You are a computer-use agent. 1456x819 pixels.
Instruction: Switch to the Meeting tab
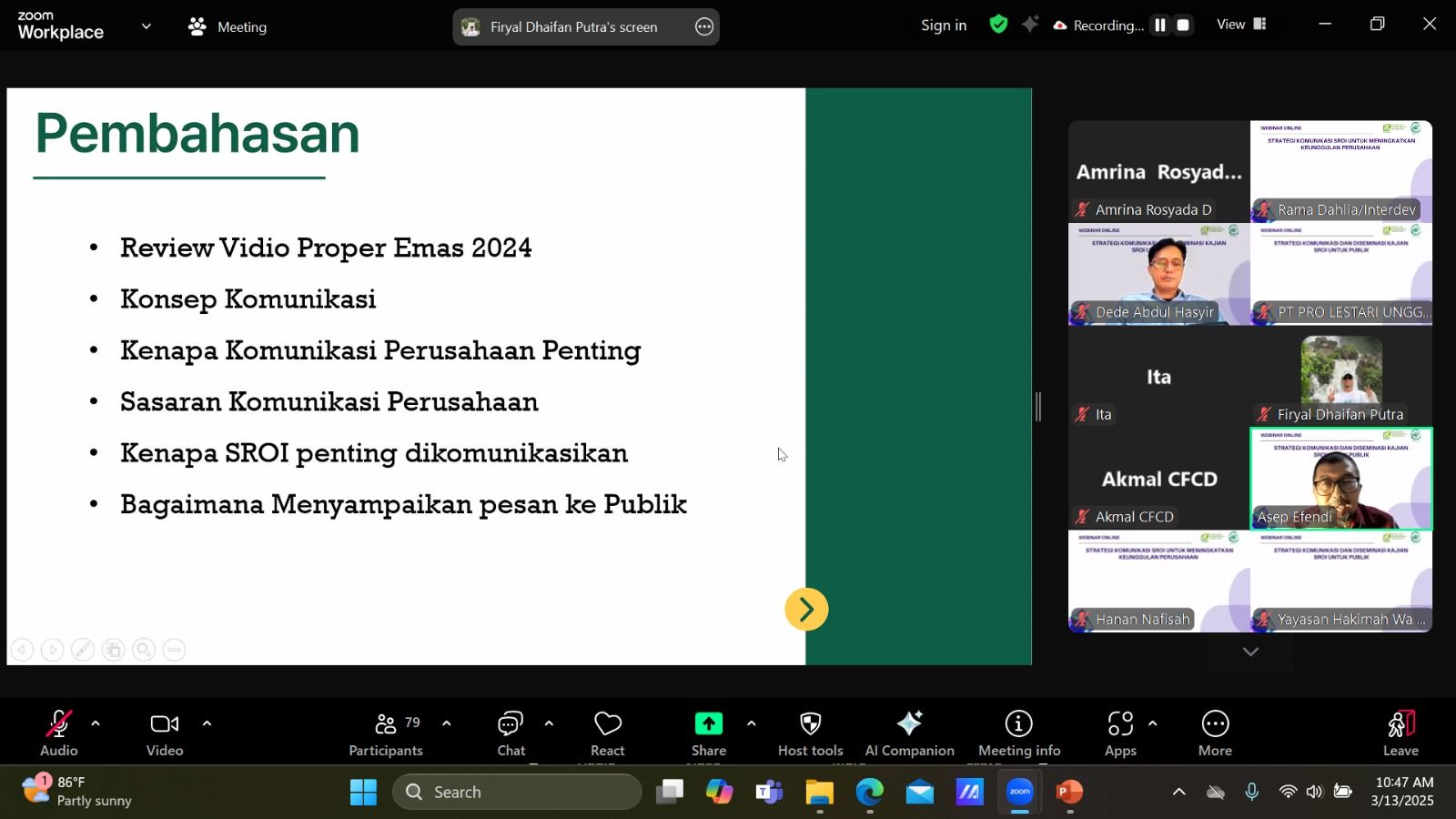click(x=227, y=26)
